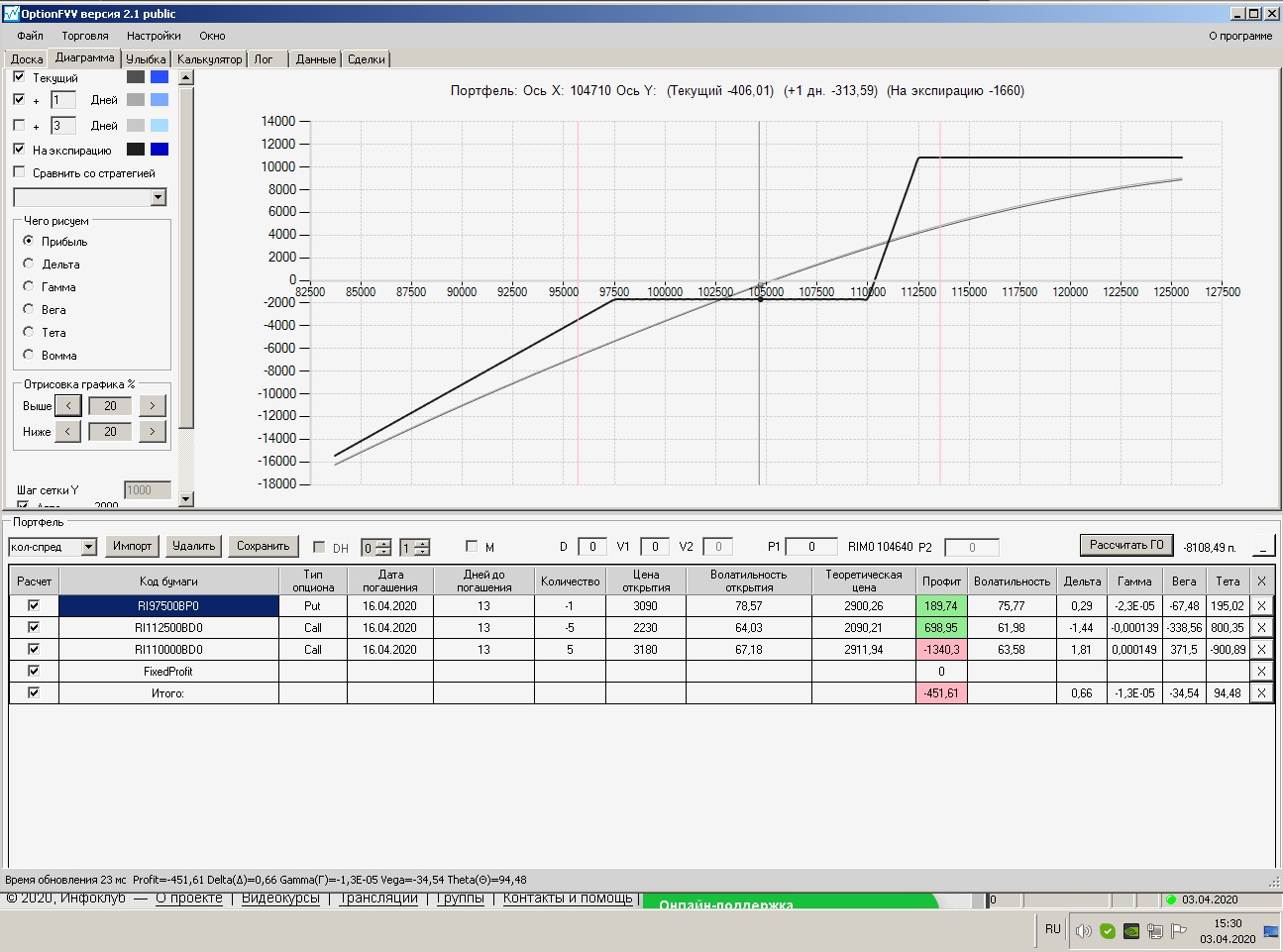Click the DH second spinner arrows
This screenshot has height=952, width=1283.
point(422,547)
